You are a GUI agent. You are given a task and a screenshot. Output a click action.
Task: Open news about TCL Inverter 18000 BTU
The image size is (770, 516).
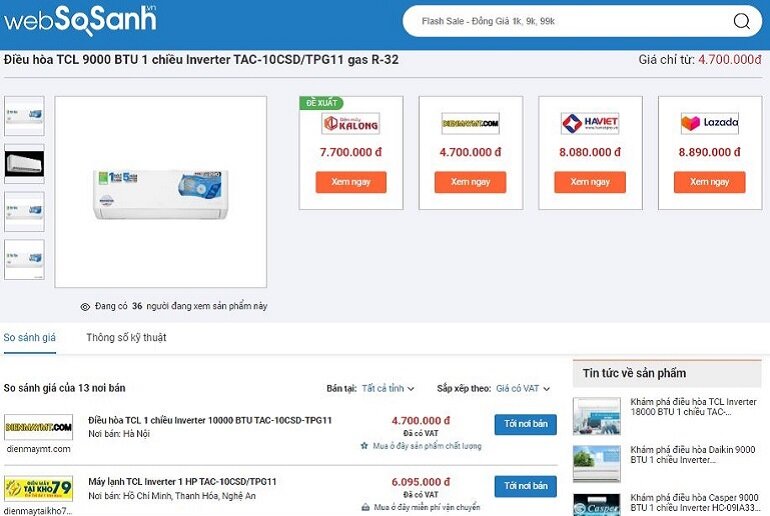[x=693, y=407]
